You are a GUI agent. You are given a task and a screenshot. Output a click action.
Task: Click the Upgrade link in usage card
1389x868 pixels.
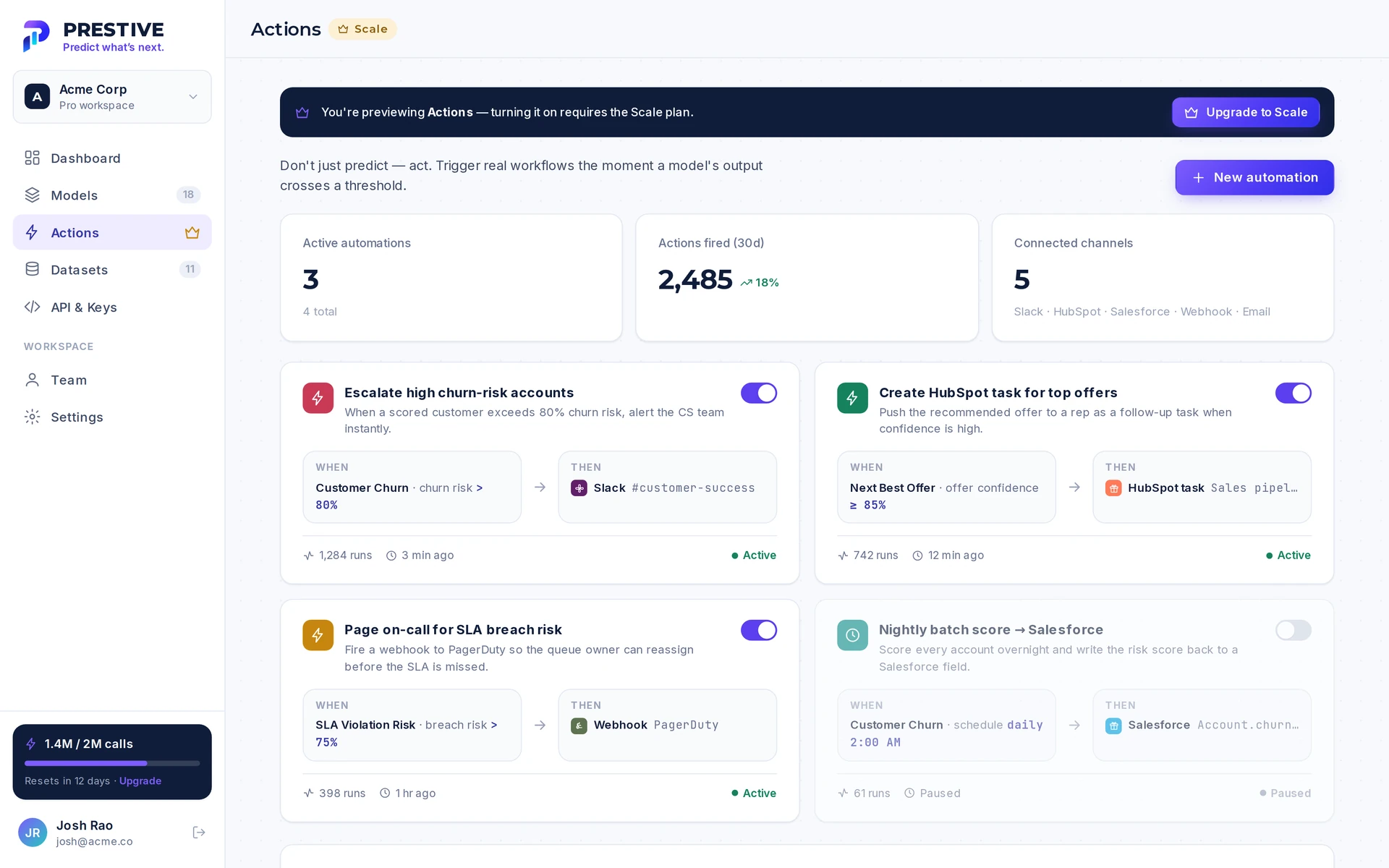[140, 781]
